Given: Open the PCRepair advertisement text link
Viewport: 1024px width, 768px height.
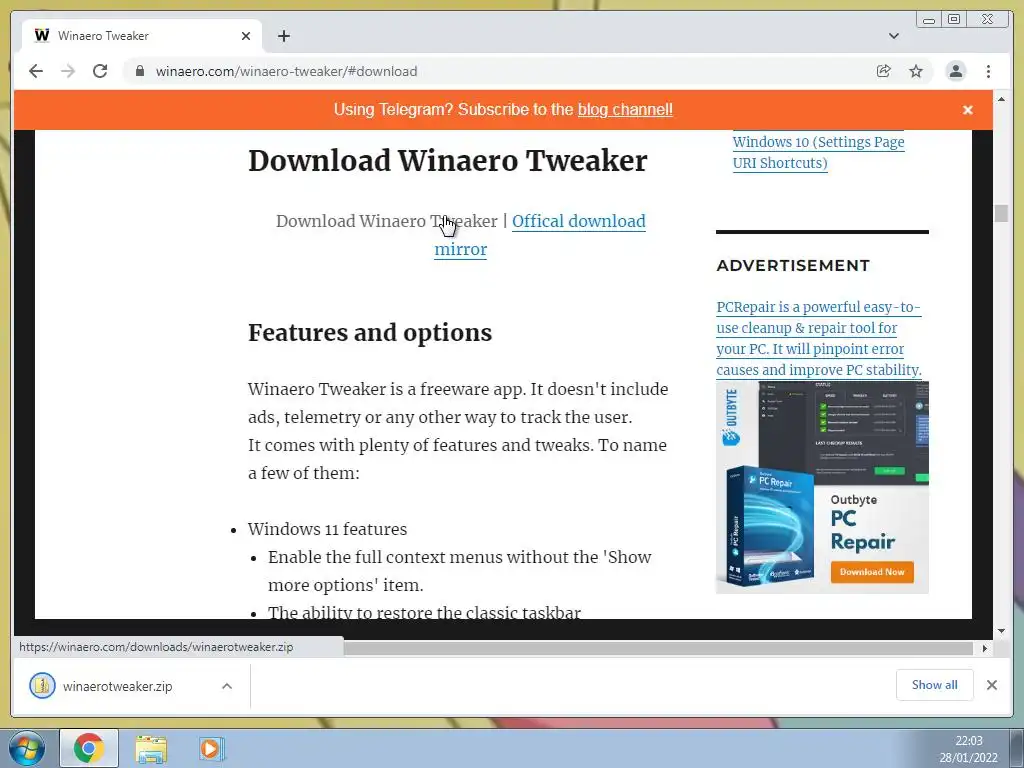Looking at the screenshot, I should point(819,338).
